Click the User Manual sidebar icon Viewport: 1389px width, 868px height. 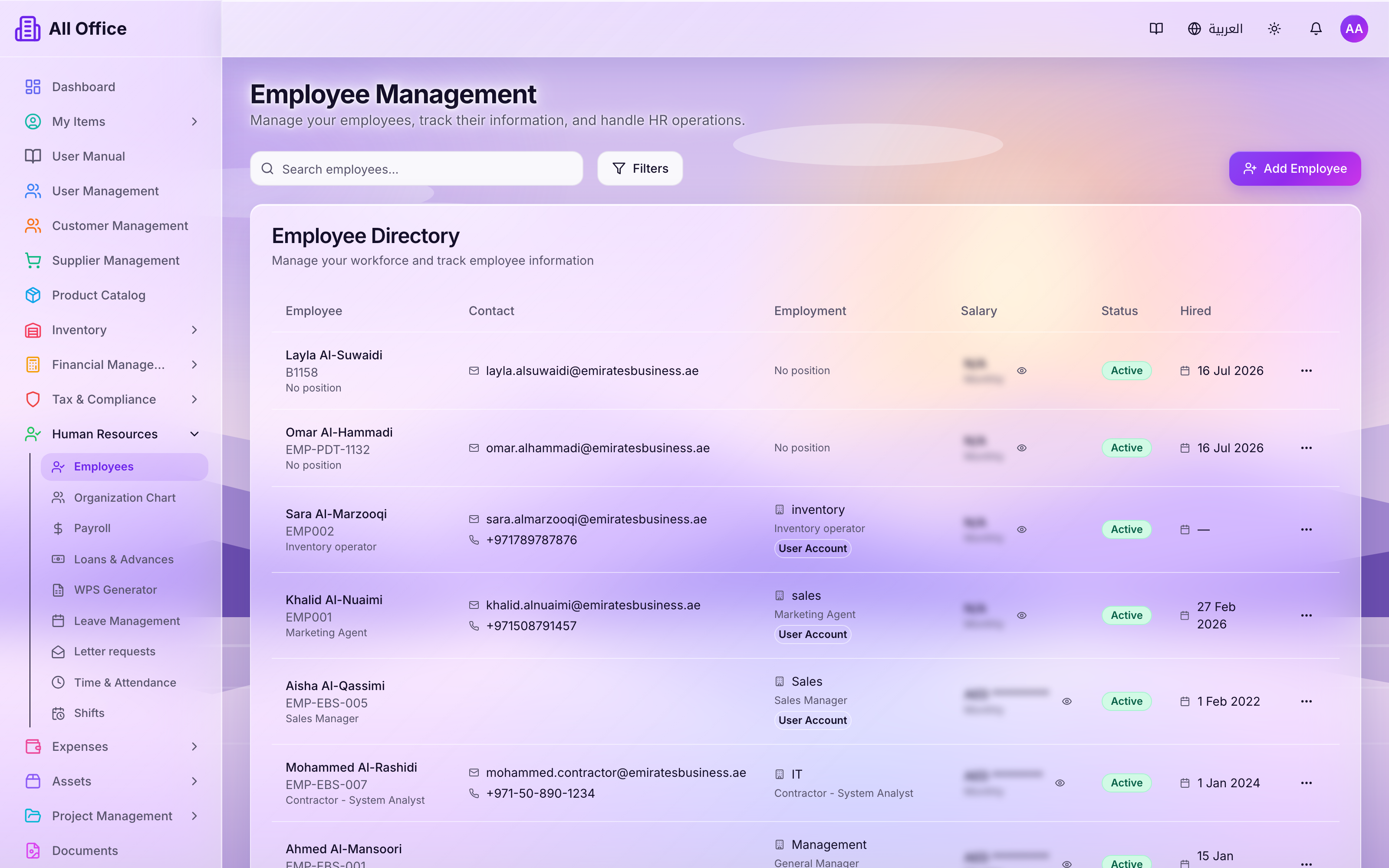point(33,156)
